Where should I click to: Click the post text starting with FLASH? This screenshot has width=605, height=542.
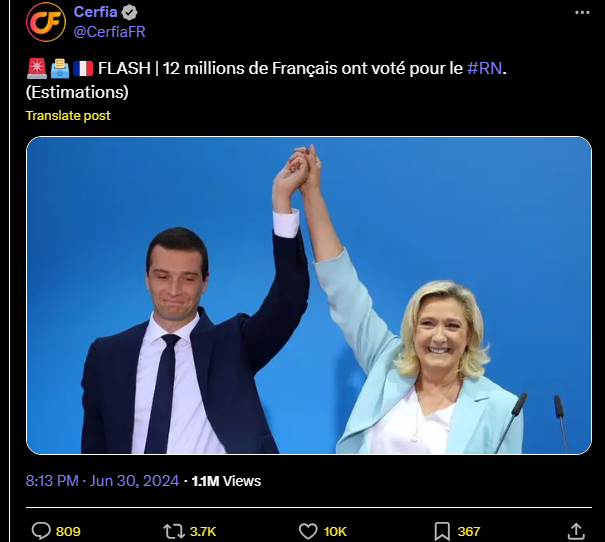click(x=266, y=80)
